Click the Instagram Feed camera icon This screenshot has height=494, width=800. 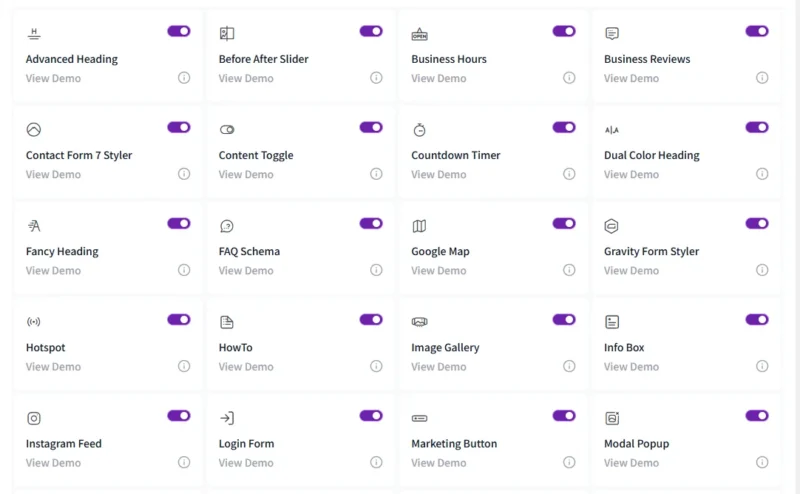[34, 418]
